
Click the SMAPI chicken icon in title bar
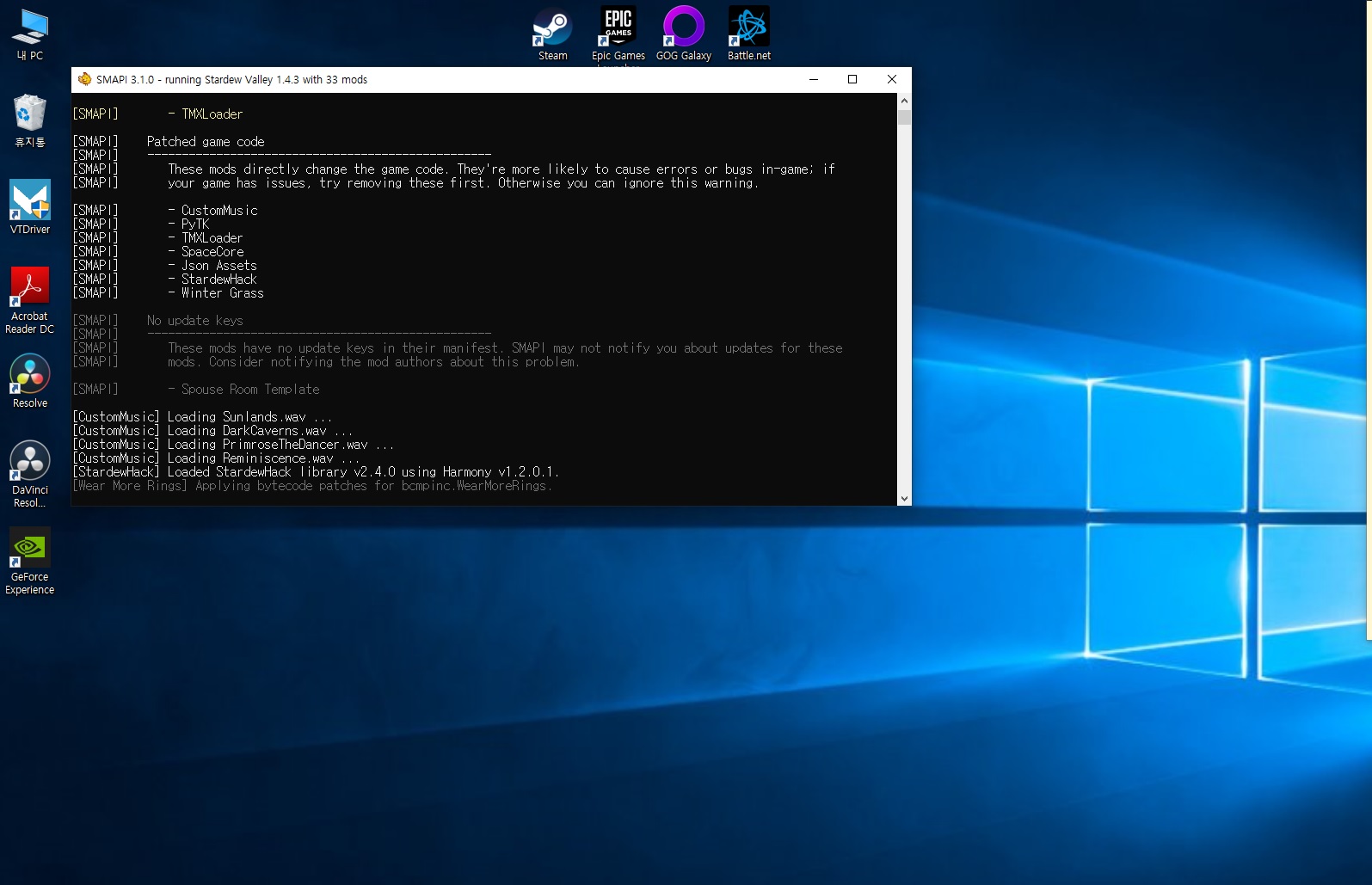pos(84,79)
